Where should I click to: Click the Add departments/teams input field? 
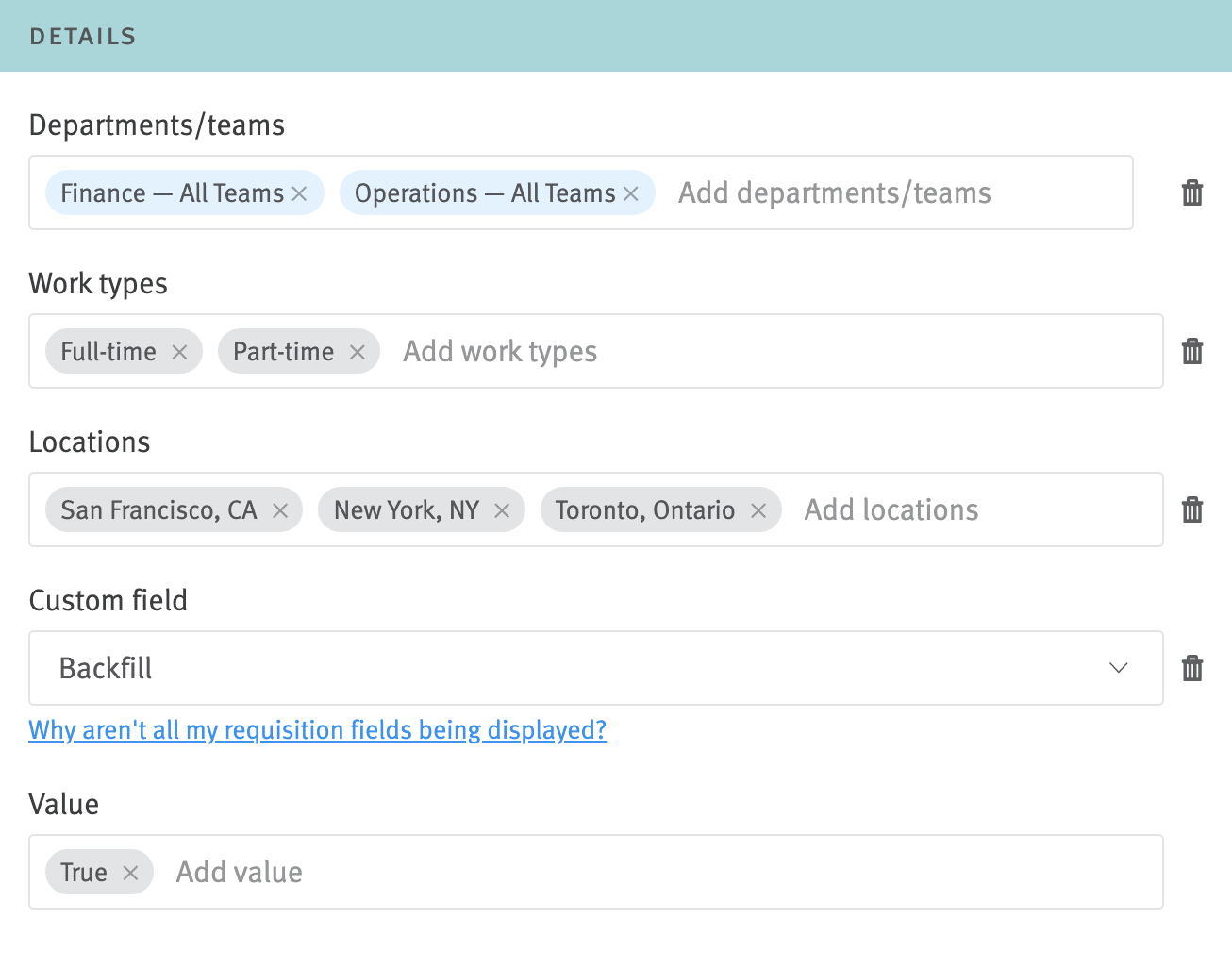point(834,192)
